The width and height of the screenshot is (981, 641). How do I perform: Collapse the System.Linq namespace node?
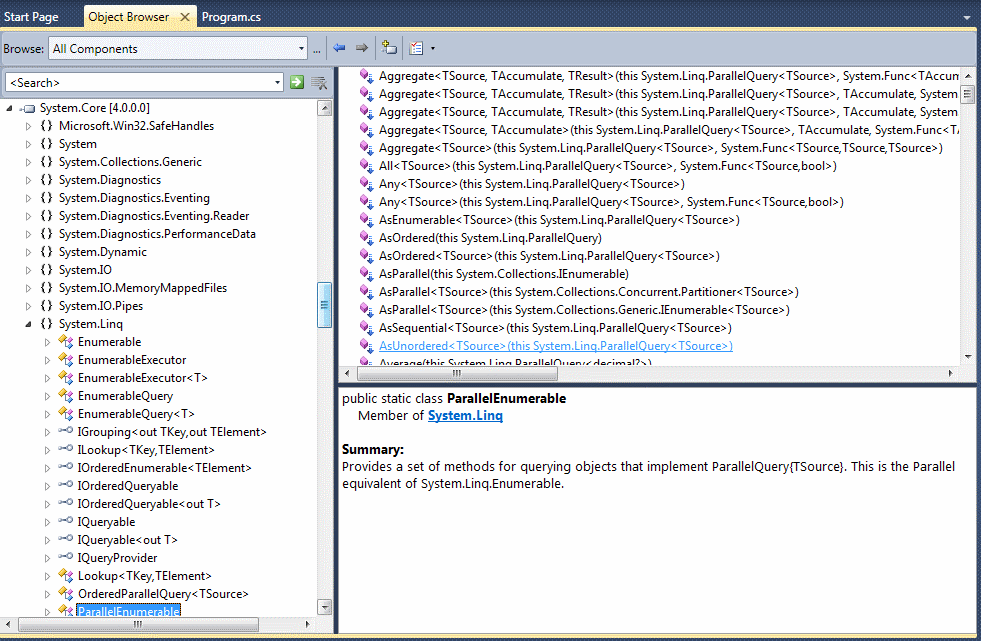(29, 324)
